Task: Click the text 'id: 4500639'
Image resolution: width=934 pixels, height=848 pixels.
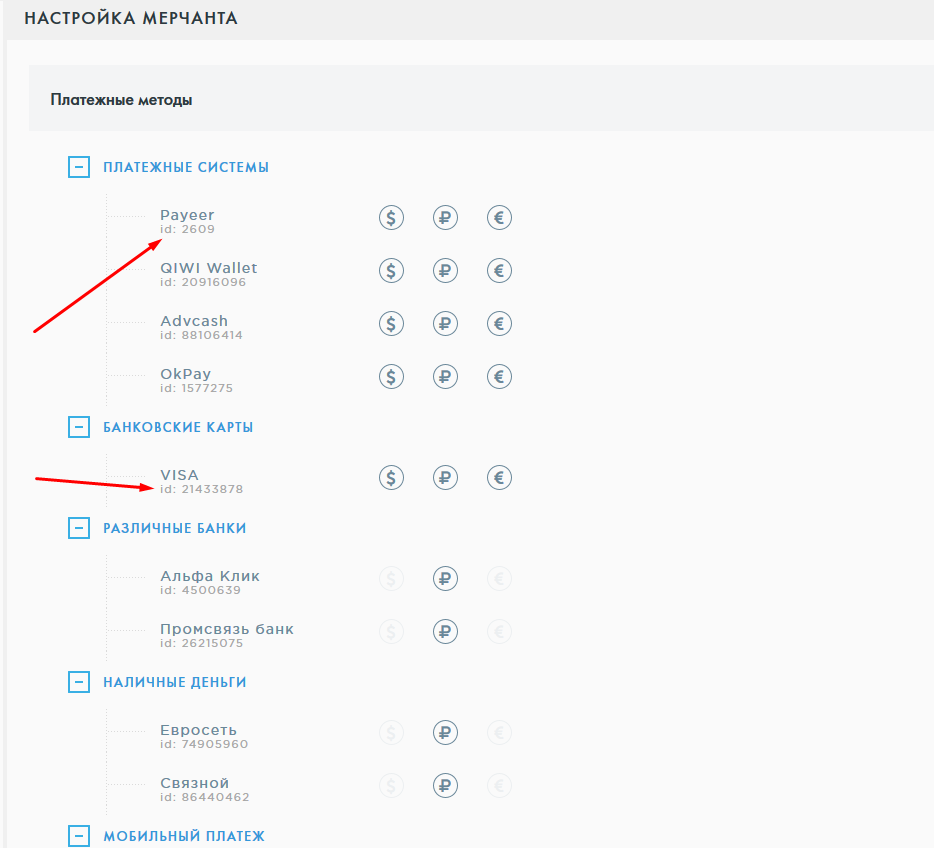Action: pos(200,590)
